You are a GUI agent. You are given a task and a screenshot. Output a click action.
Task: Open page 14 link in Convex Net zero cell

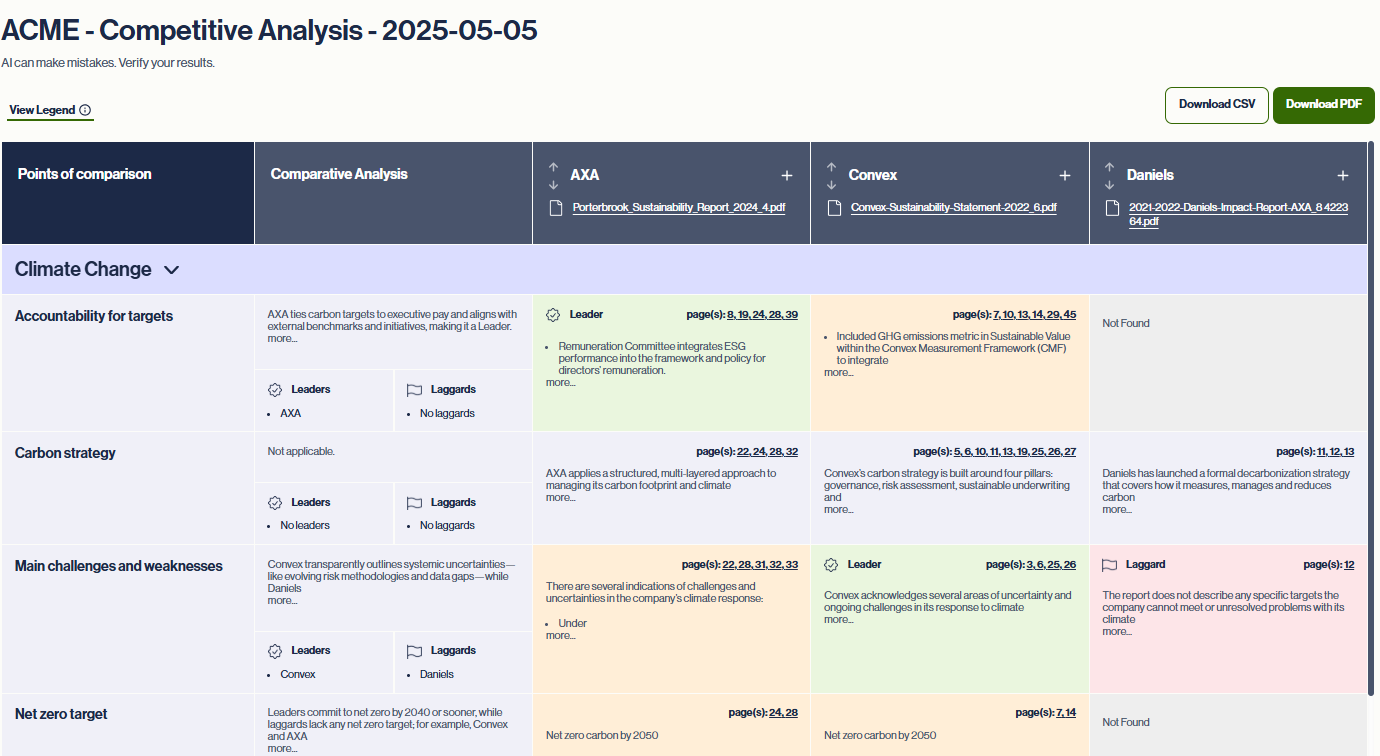[1070, 712]
